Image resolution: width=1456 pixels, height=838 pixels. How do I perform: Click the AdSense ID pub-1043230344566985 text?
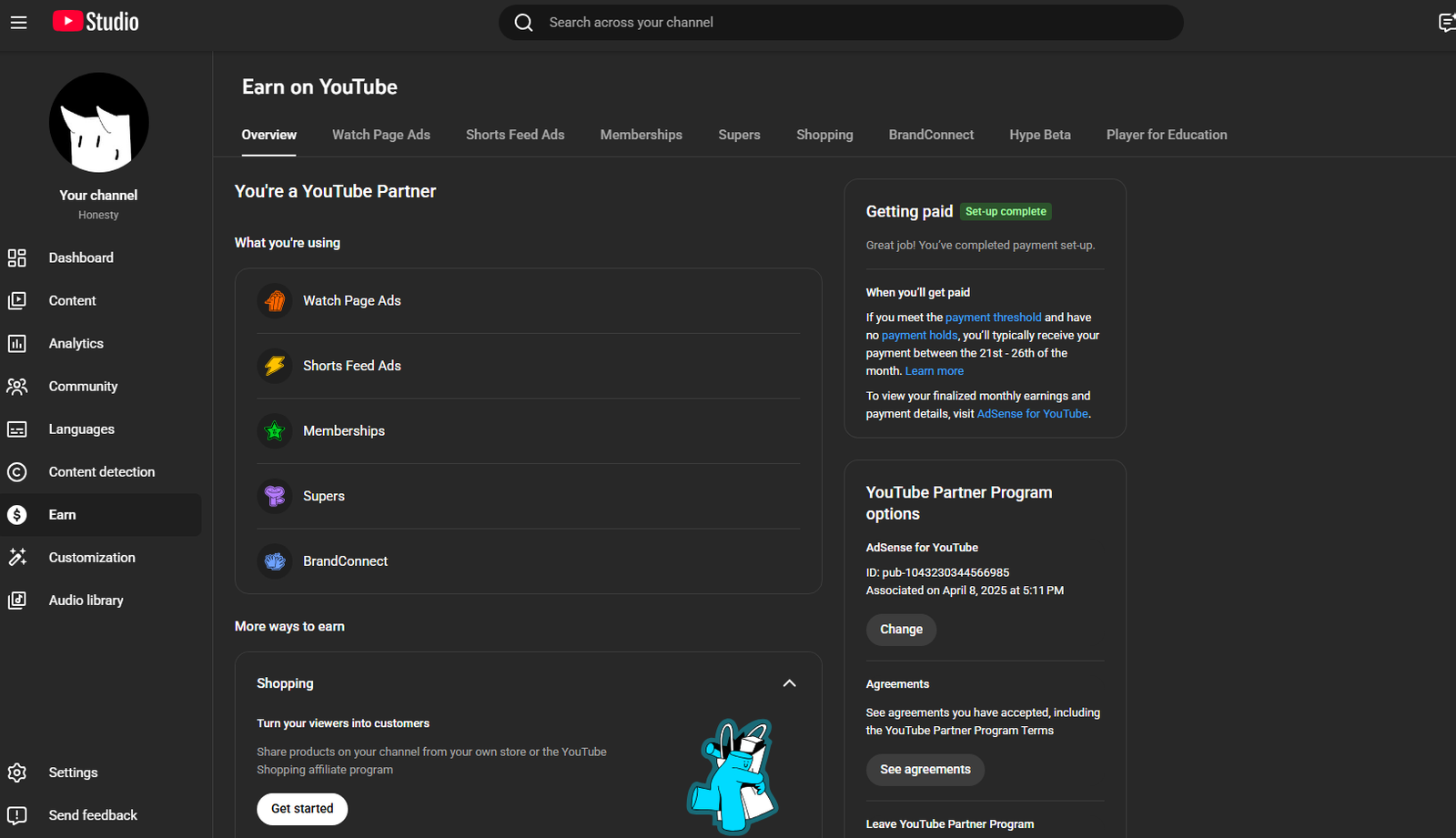tap(937, 572)
